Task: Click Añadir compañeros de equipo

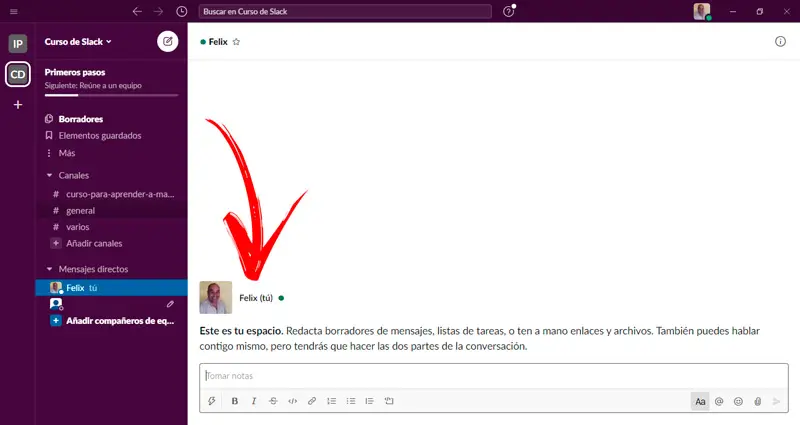Action: click(x=120, y=321)
